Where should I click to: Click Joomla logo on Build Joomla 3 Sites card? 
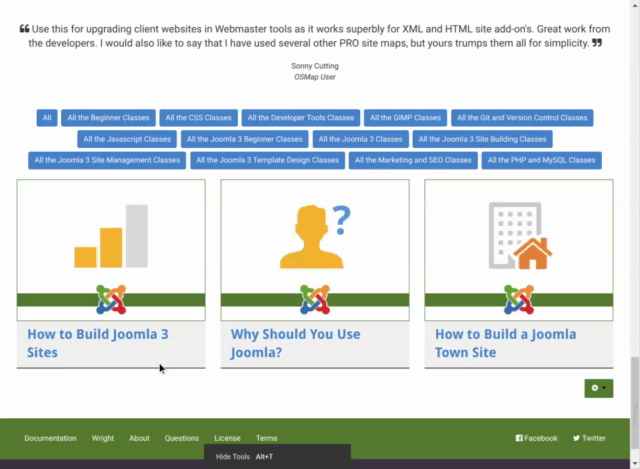[111, 300]
